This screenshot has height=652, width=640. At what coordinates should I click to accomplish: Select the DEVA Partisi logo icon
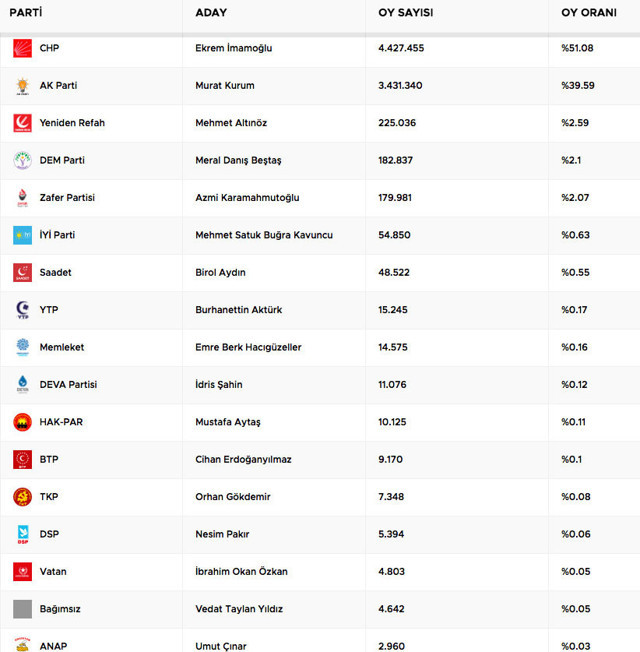pos(22,385)
